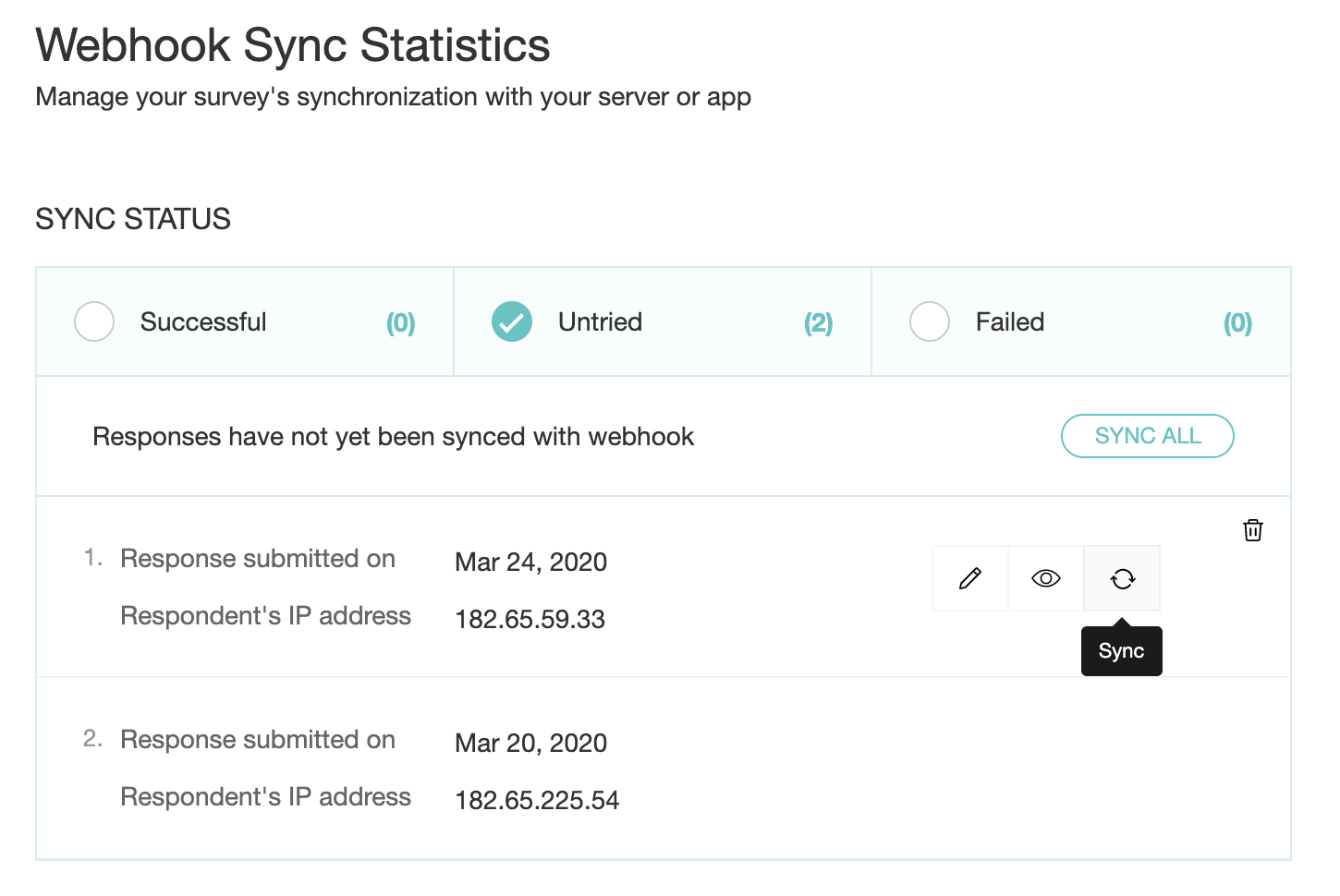Click the Untried count (2)

(818, 322)
